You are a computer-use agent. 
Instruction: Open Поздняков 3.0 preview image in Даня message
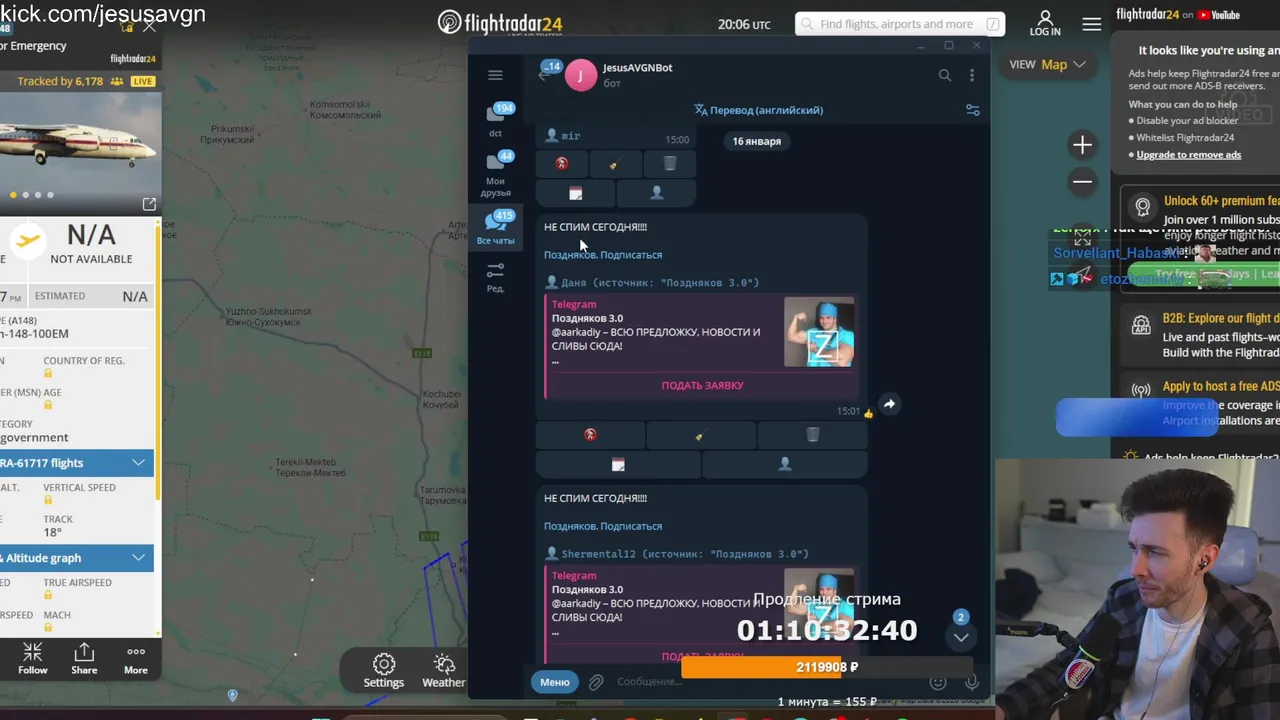[x=819, y=332]
